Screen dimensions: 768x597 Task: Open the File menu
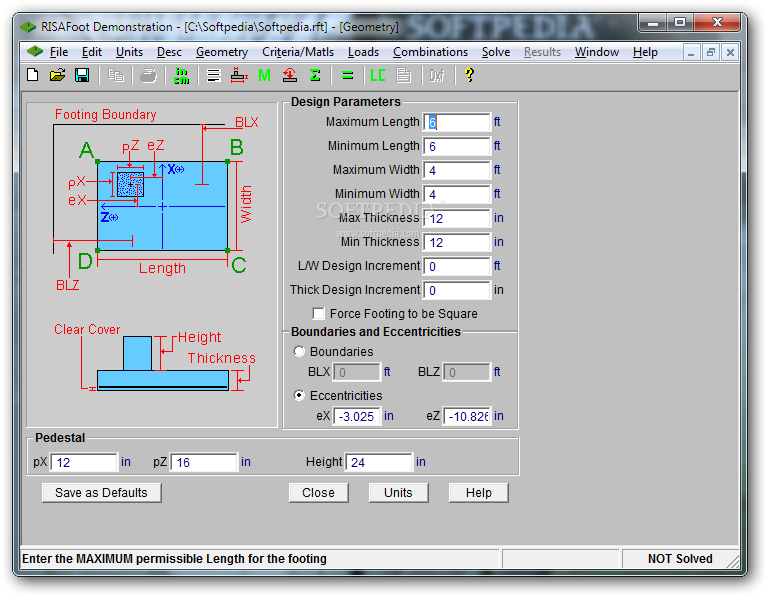click(59, 52)
